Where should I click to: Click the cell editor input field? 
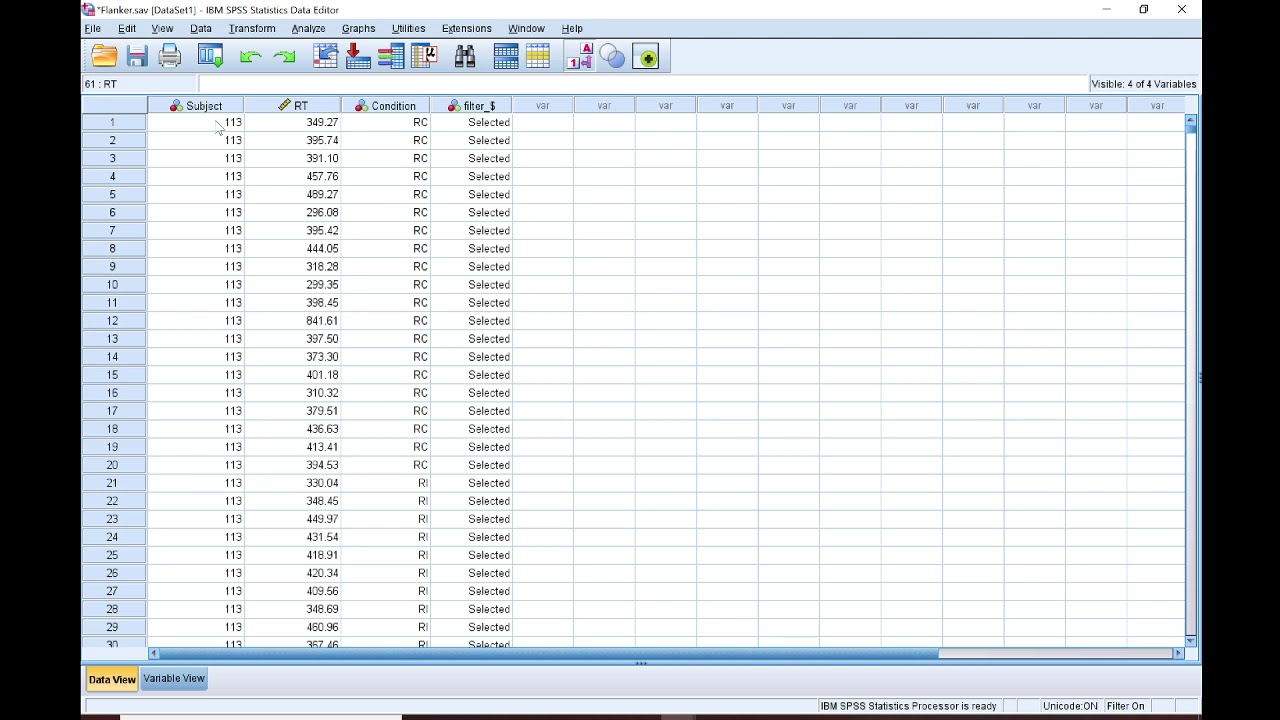(x=643, y=85)
